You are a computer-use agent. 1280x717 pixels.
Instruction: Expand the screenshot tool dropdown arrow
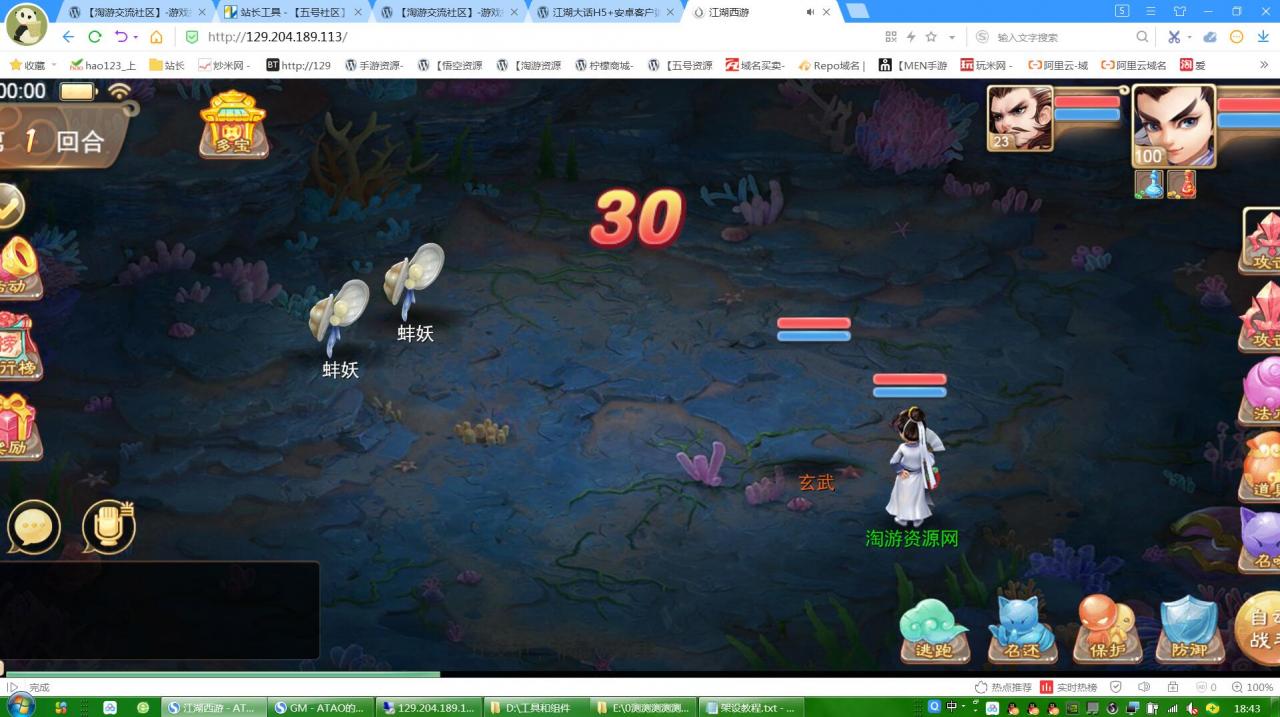1189,37
